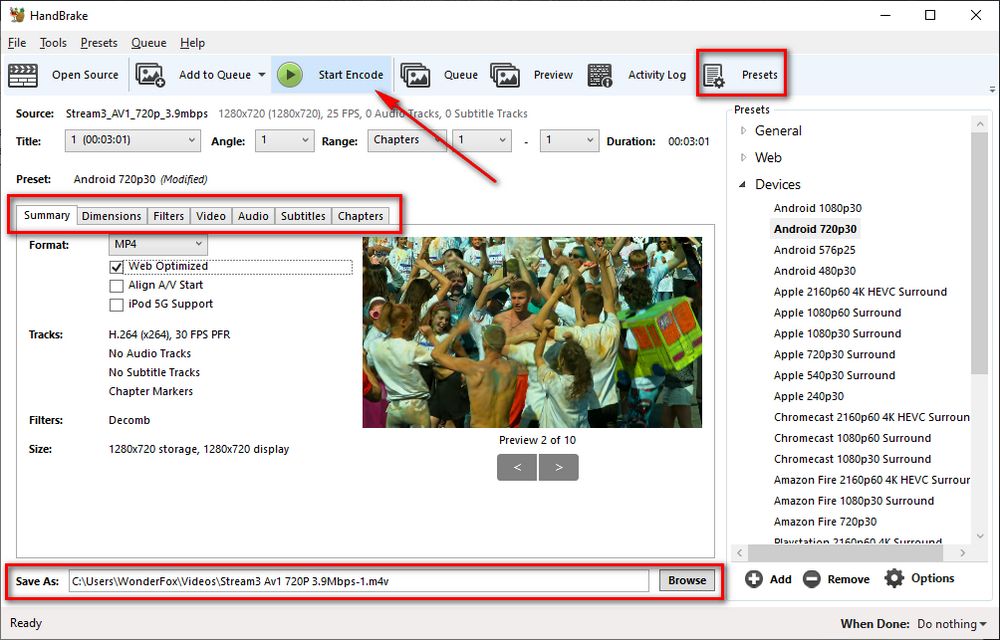
Task: Show the next preview image
Action: click(x=558, y=467)
